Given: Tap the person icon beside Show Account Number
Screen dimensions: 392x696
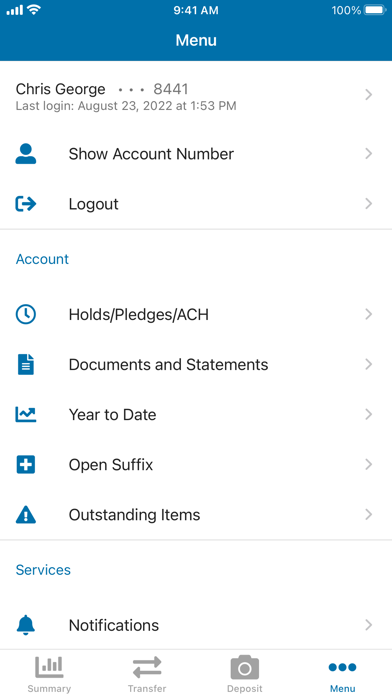Looking at the screenshot, I should click(x=26, y=154).
